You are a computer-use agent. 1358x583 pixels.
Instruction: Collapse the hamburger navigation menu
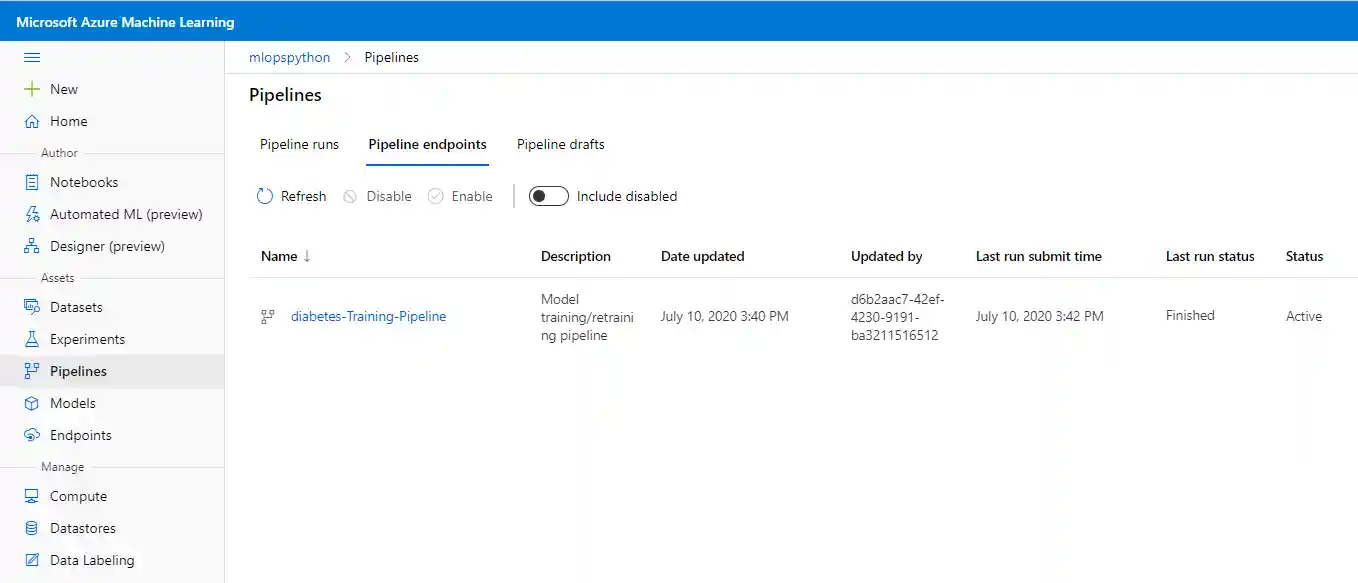click(x=32, y=58)
